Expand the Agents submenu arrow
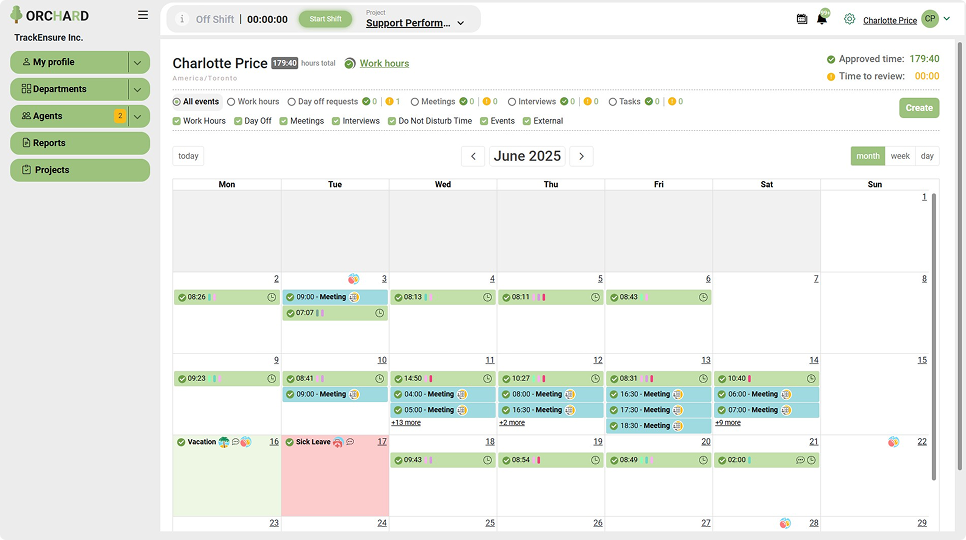Viewport: 966px width, 540px height. [138, 116]
